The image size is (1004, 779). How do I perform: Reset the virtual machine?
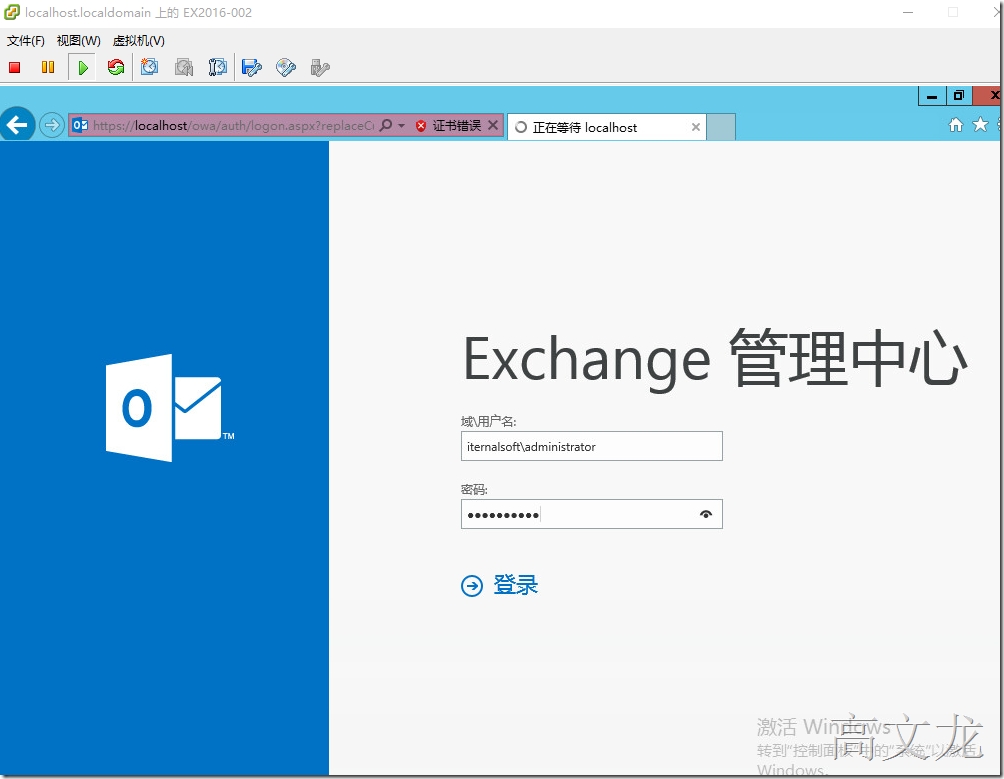(x=116, y=67)
